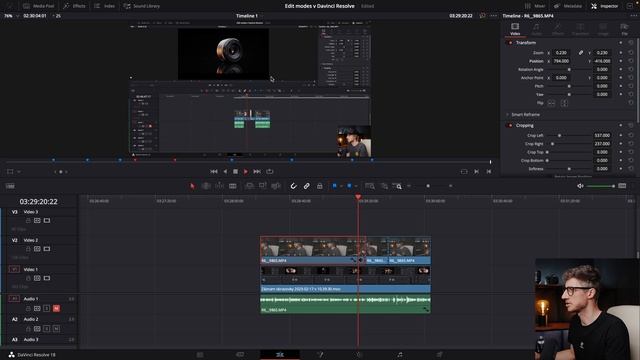Image resolution: width=640 pixels, height=360 pixels.
Task: Select the Selection Mode arrow tool
Action: [x=192, y=186]
